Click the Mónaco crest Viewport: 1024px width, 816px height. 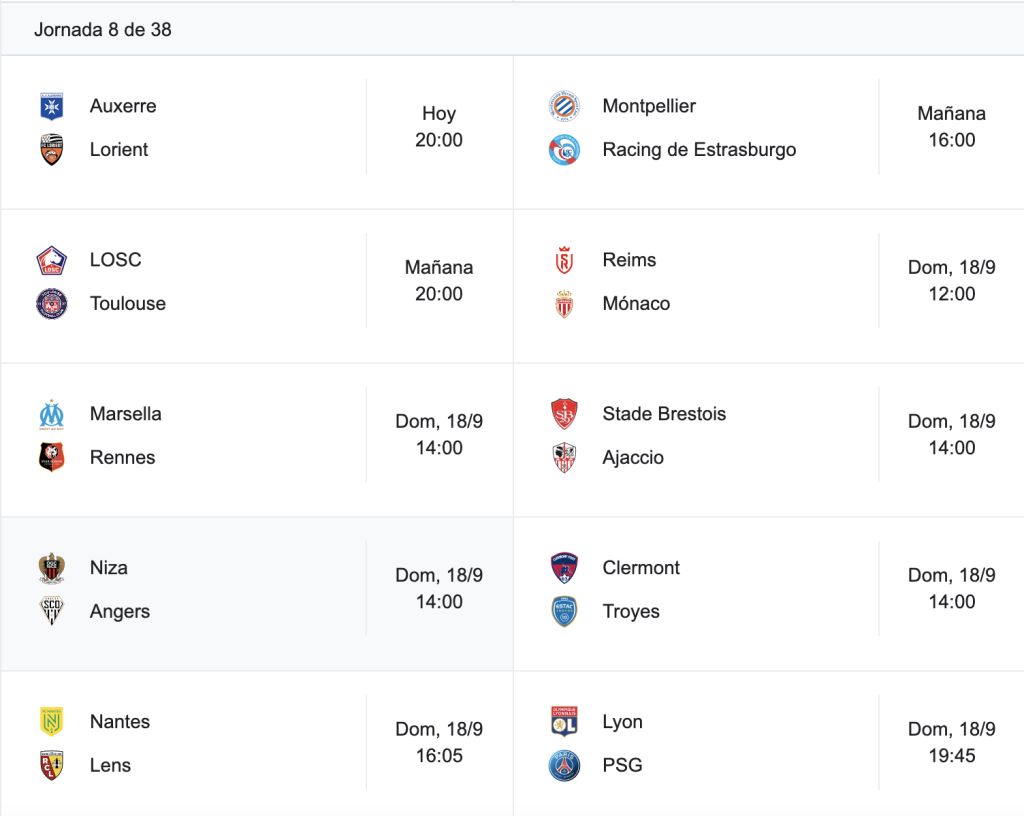pyautogui.click(x=564, y=304)
